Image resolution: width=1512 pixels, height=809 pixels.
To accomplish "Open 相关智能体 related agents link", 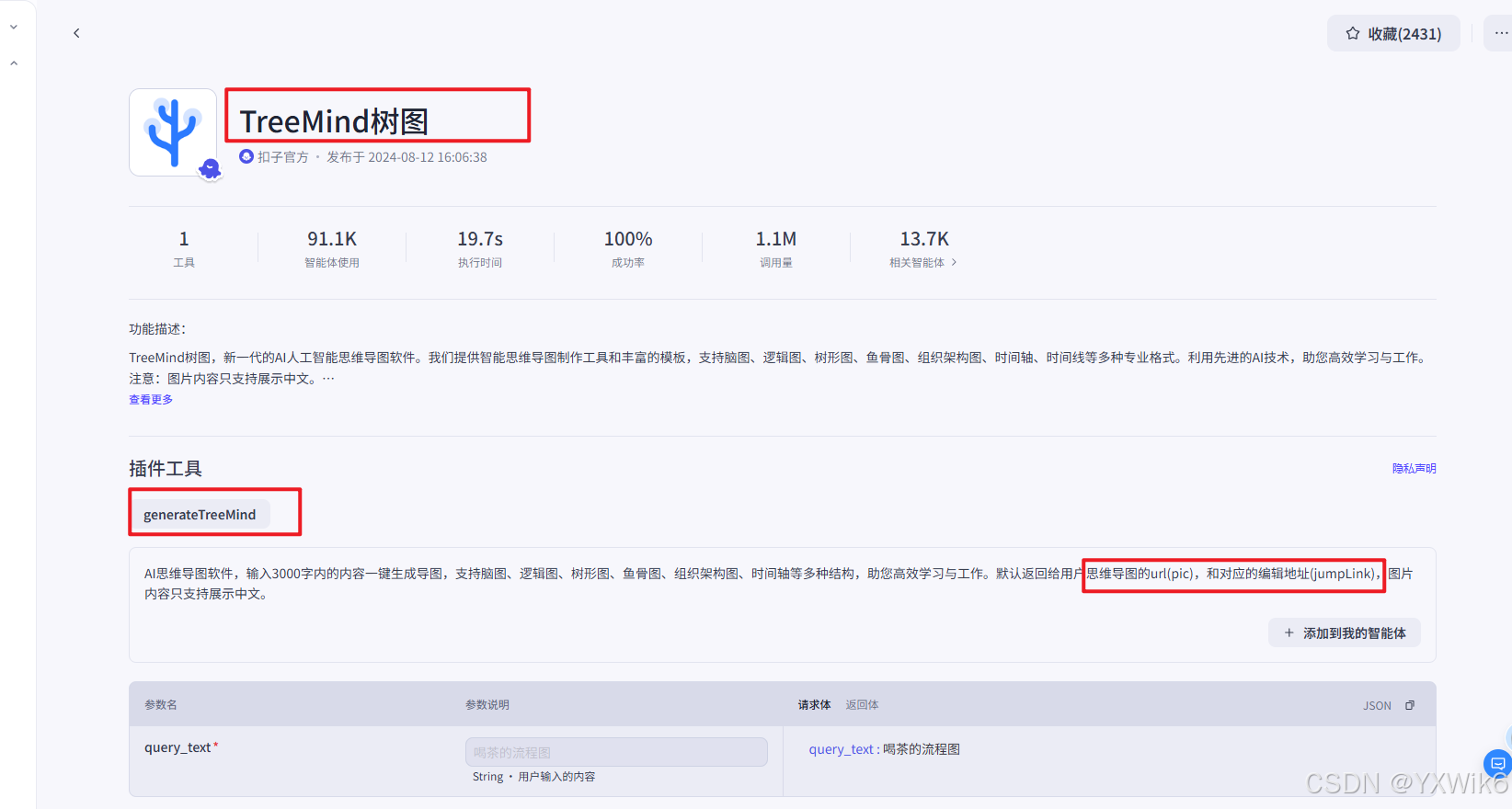I will pos(923,263).
